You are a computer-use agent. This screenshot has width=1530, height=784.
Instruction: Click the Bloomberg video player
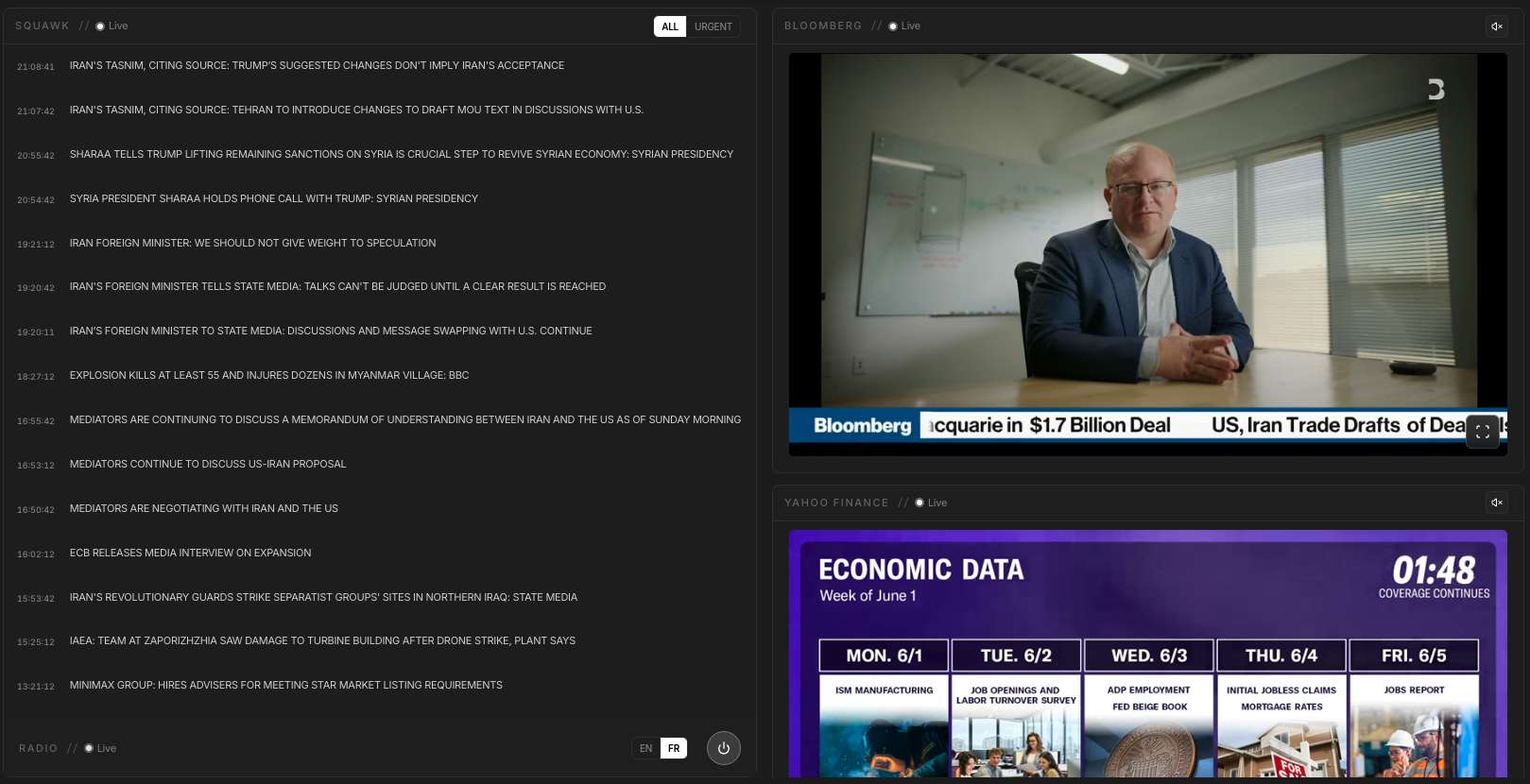click(x=1148, y=254)
